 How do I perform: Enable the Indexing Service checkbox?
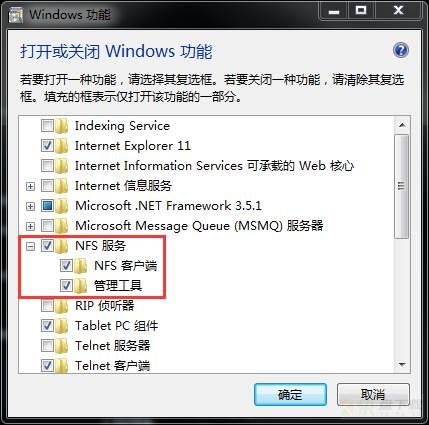(47, 126)
